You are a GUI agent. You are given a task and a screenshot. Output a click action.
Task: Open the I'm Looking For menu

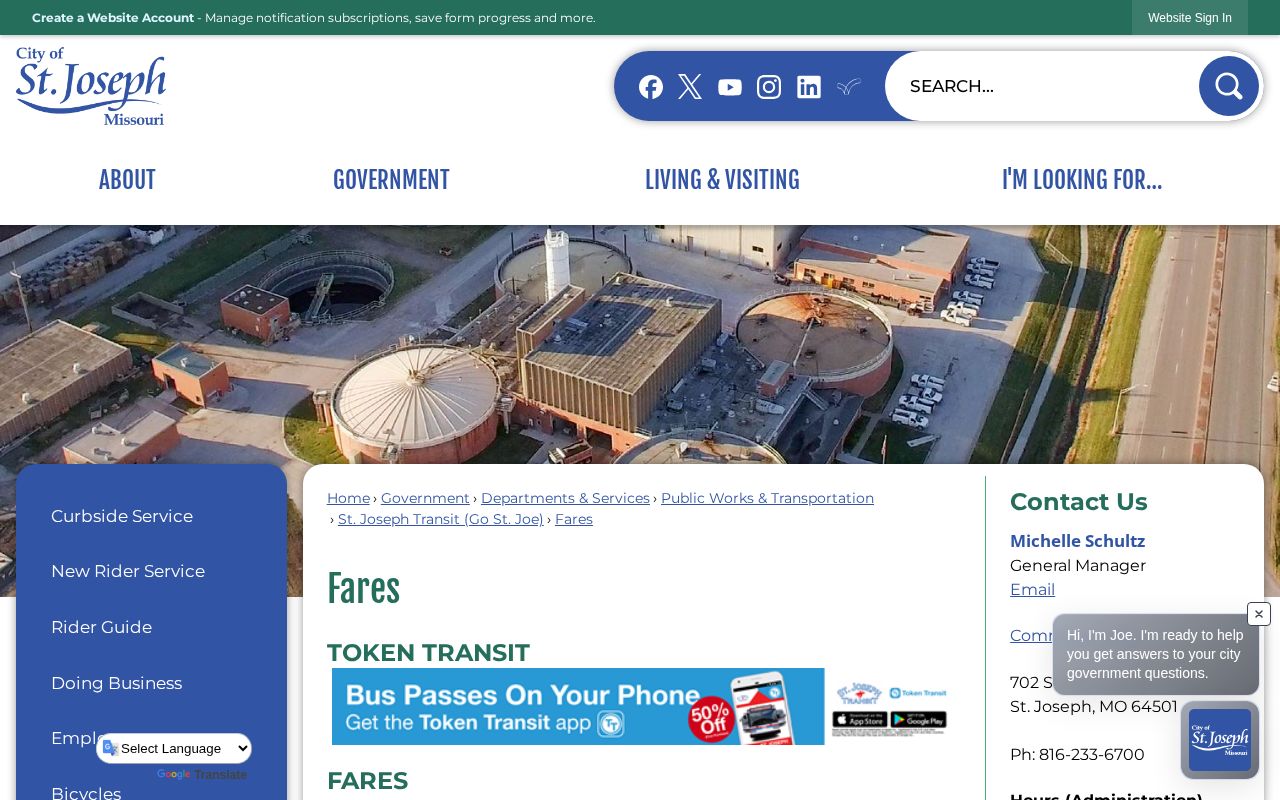click(1082, 180)
